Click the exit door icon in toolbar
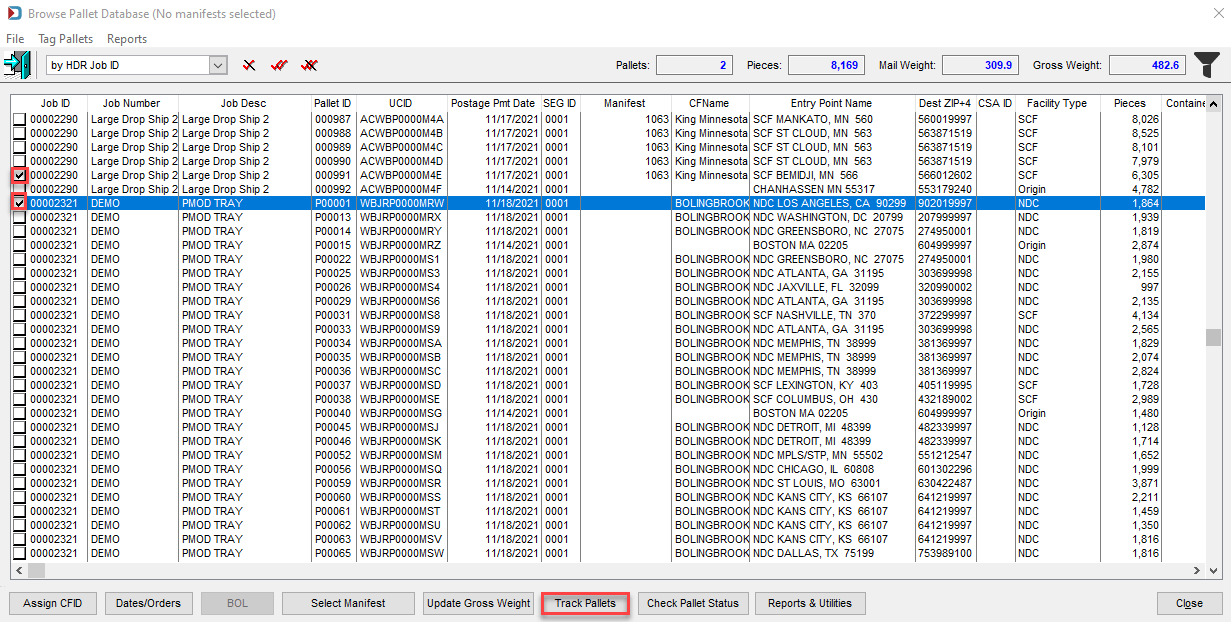The height and width of the screenshot is (622, 1231). pos(17,65)
